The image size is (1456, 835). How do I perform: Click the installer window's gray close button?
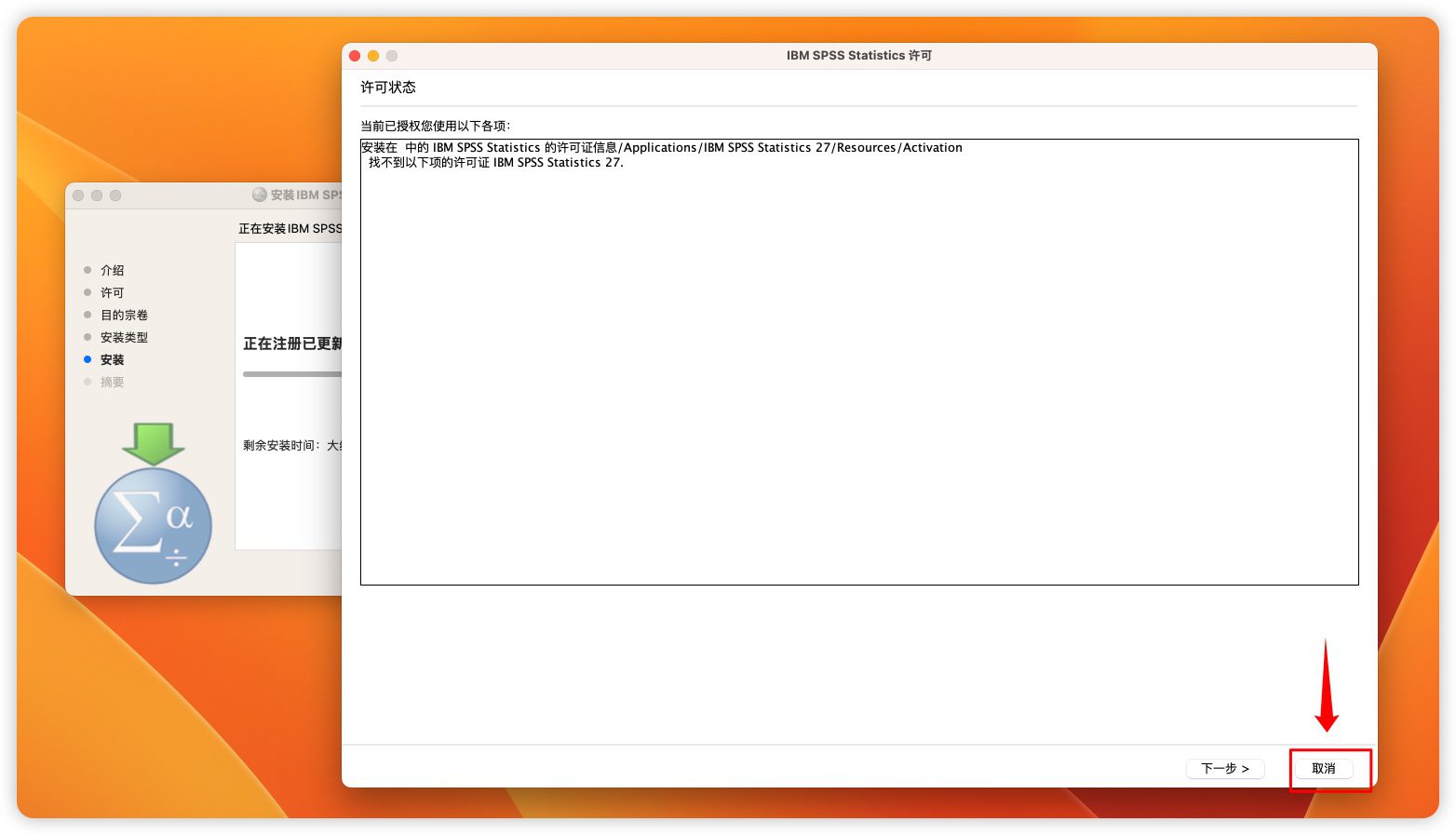(78, 195)
